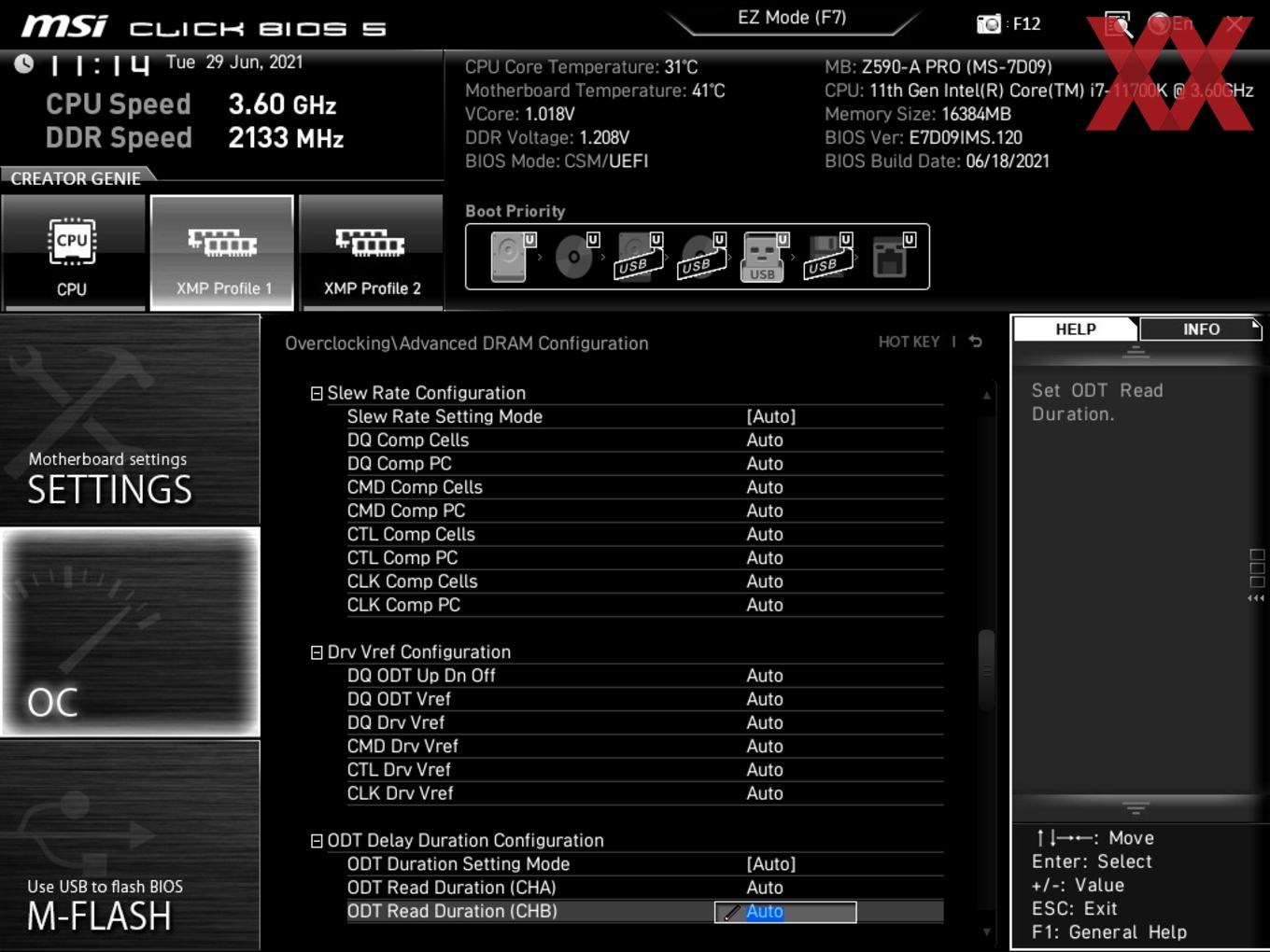
Task: Collapse the Slew Rate Configuration section
Action: click(x=317, y=394)
